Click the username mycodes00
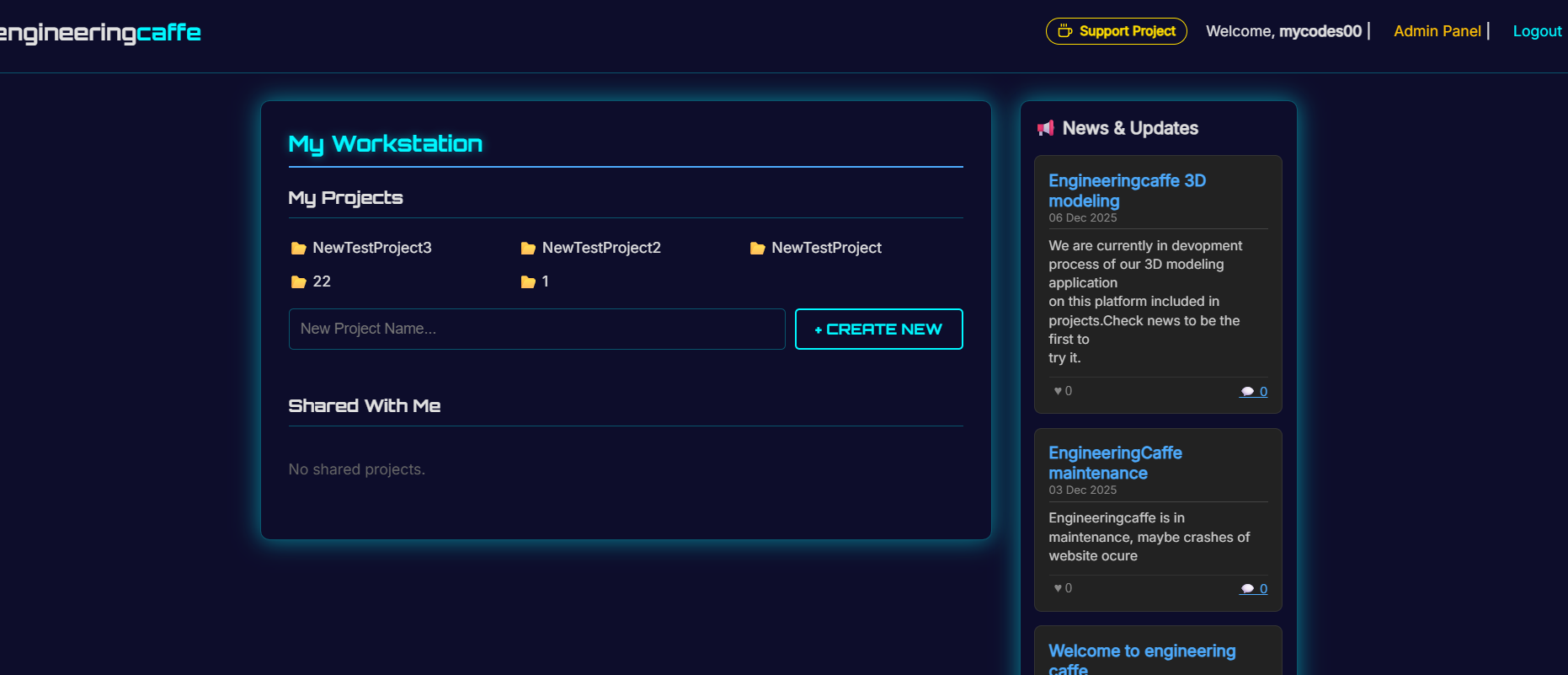Image resolution: width=1568 pixels, height=675 pixels. 1320,31
